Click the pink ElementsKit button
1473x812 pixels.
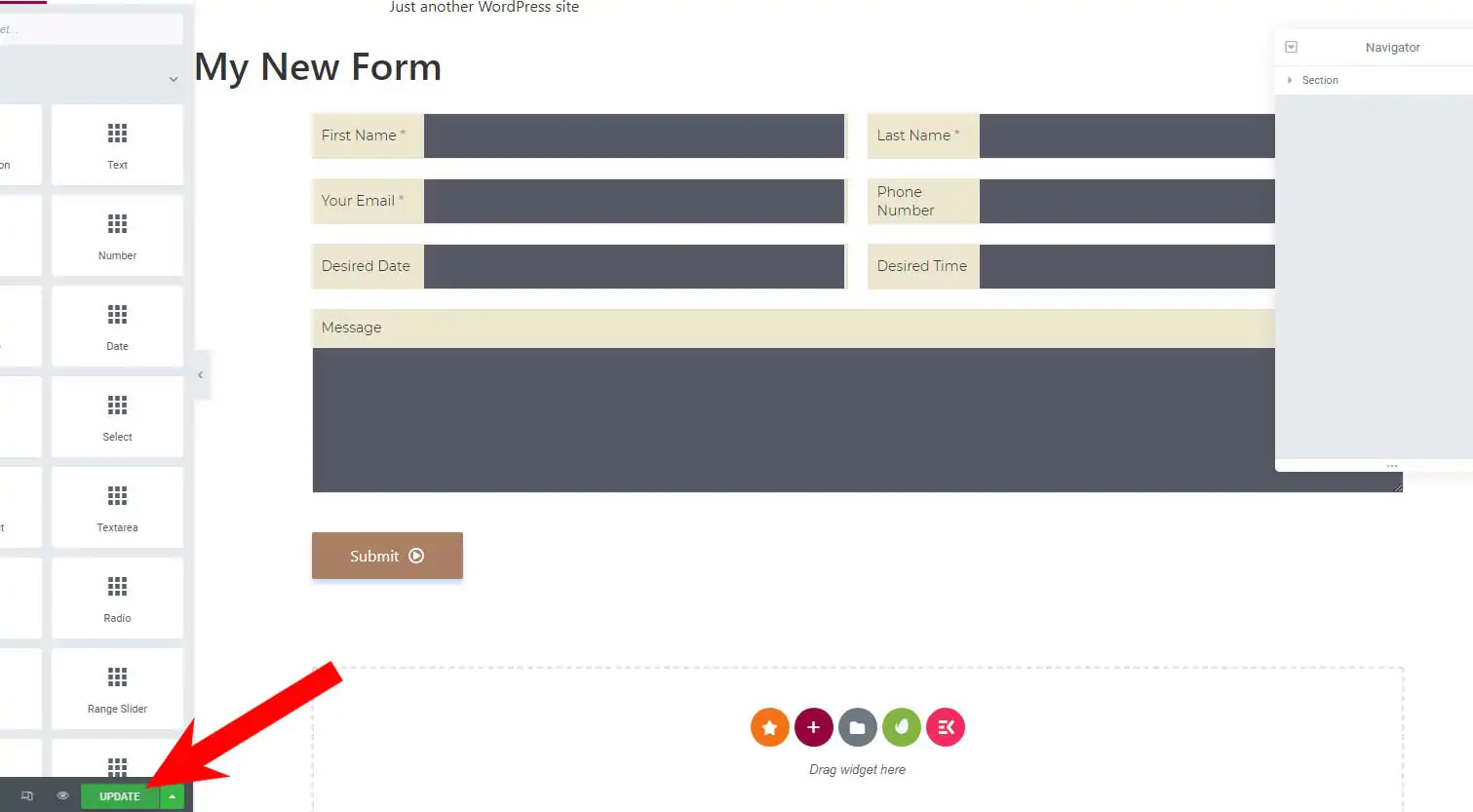(945, 727)
